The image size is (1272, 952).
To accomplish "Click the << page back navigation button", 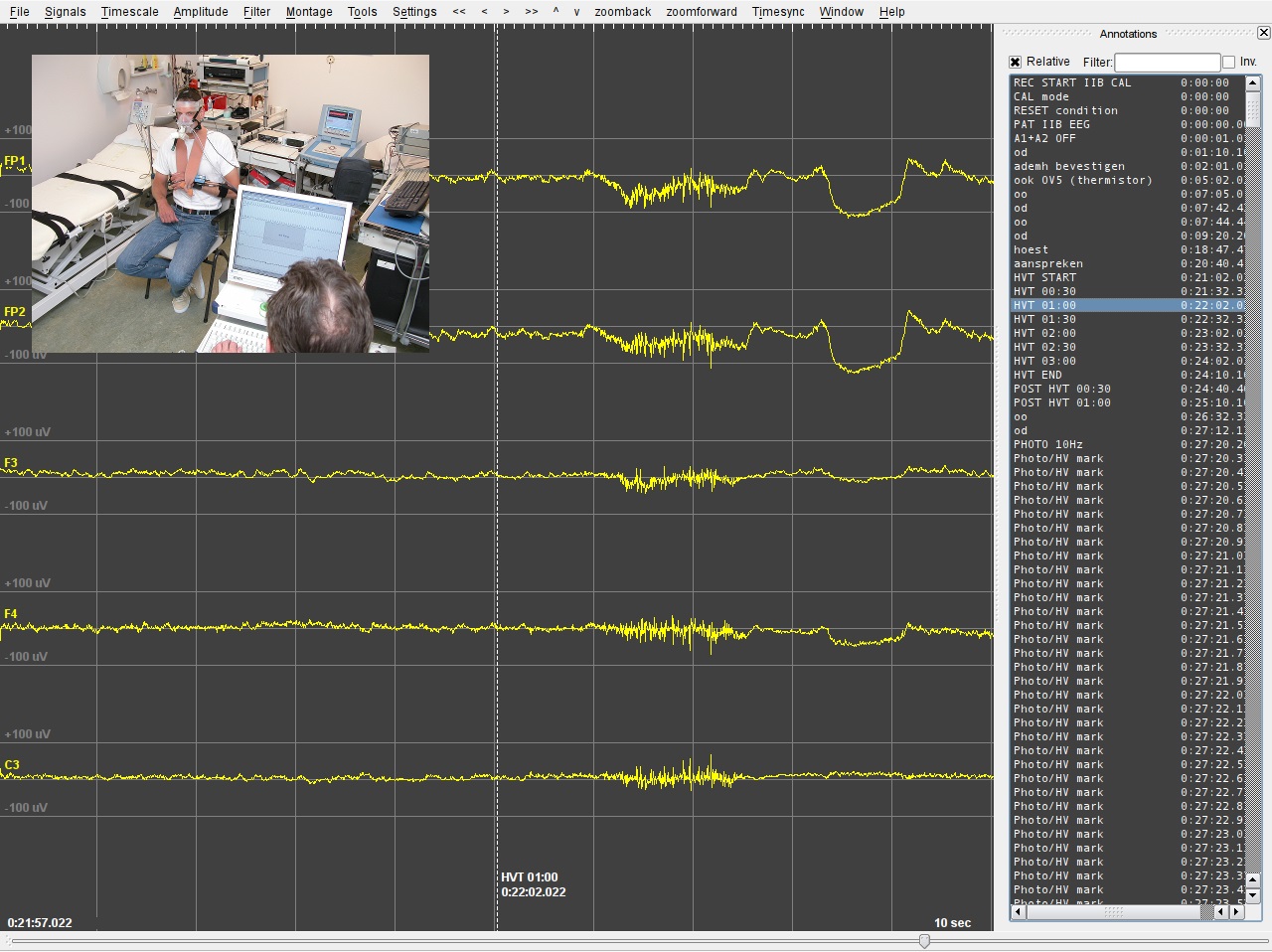I will (x=459, y=12).
